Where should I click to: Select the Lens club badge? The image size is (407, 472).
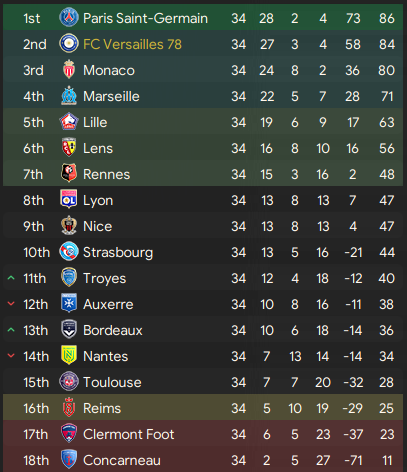(x=69, y=148)
